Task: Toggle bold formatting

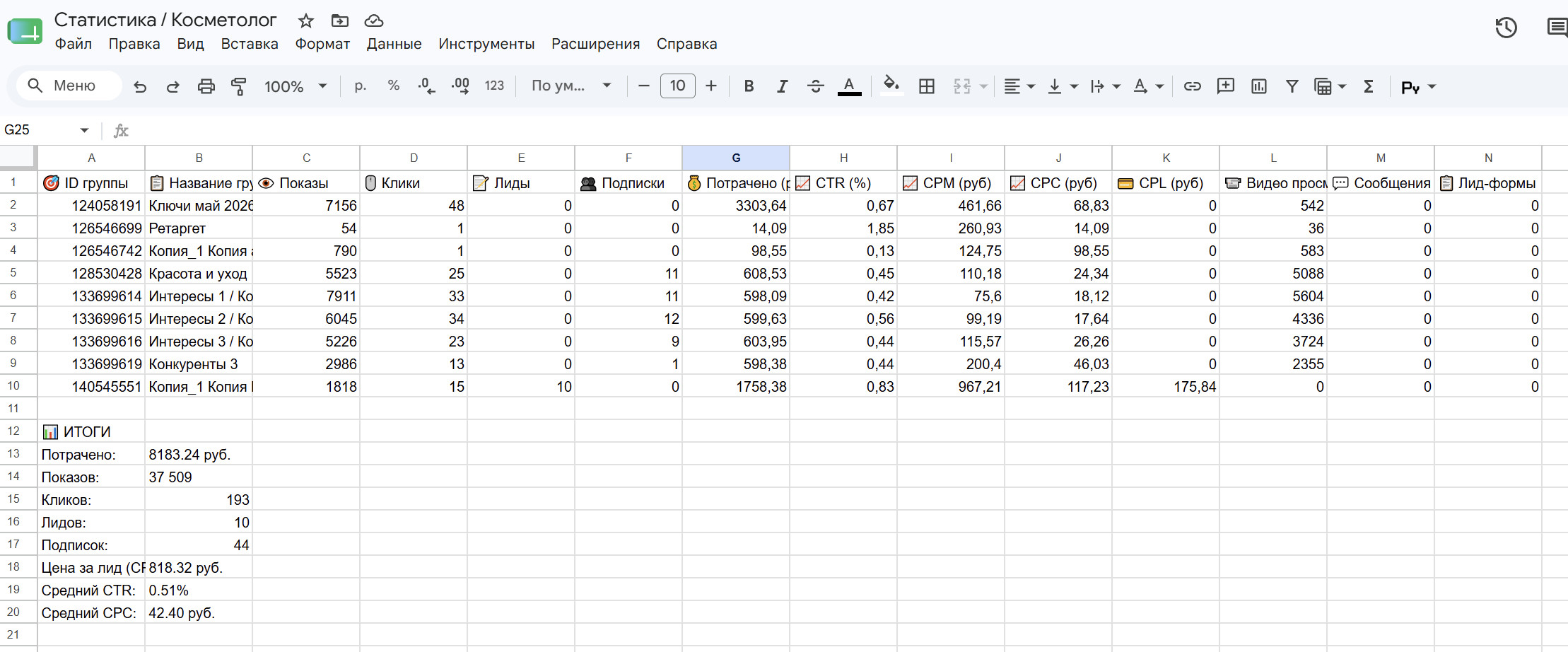Action: pyautogui.click(x=749, y=86)
